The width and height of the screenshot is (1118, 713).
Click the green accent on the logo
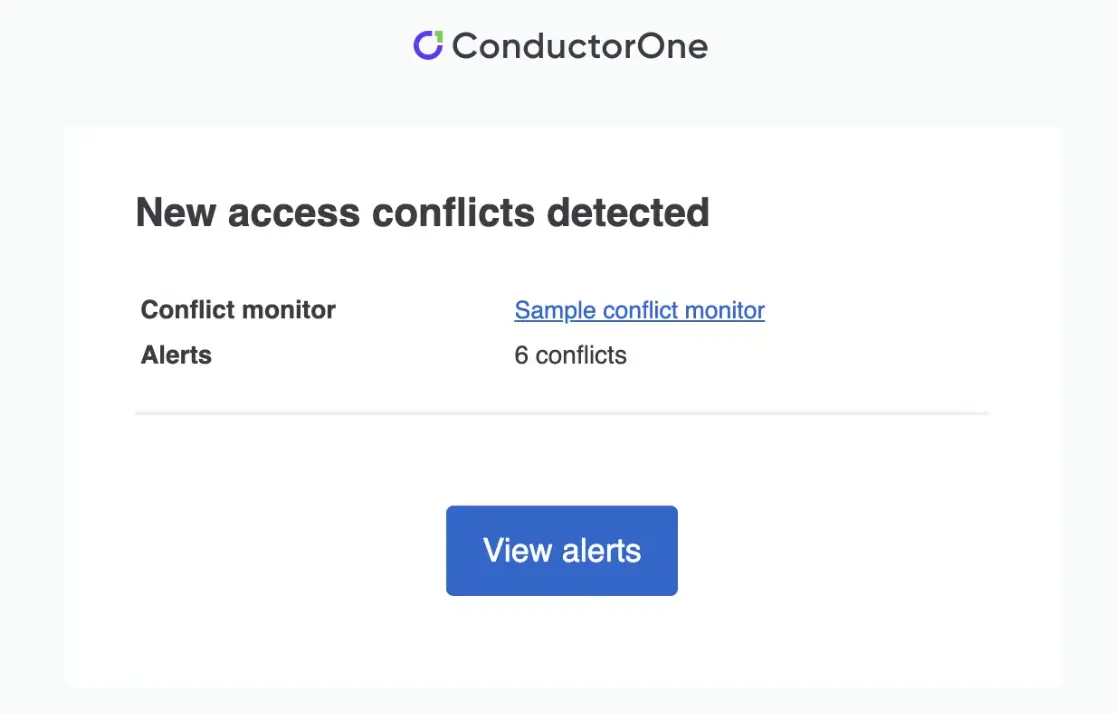click(x=437, y=36)
